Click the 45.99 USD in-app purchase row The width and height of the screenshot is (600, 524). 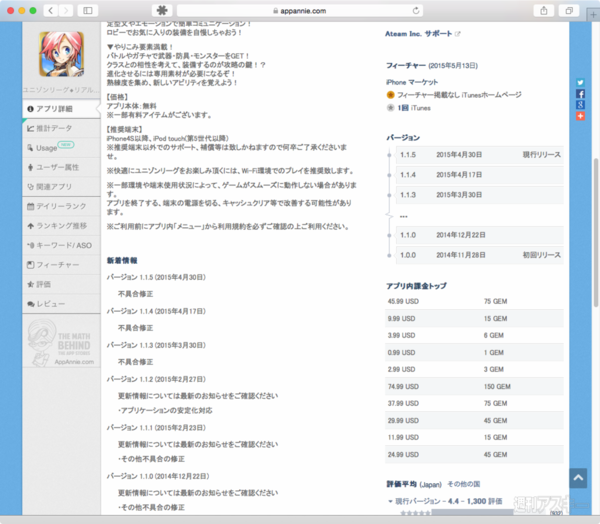pyautogui.click(x=474, y=301)
